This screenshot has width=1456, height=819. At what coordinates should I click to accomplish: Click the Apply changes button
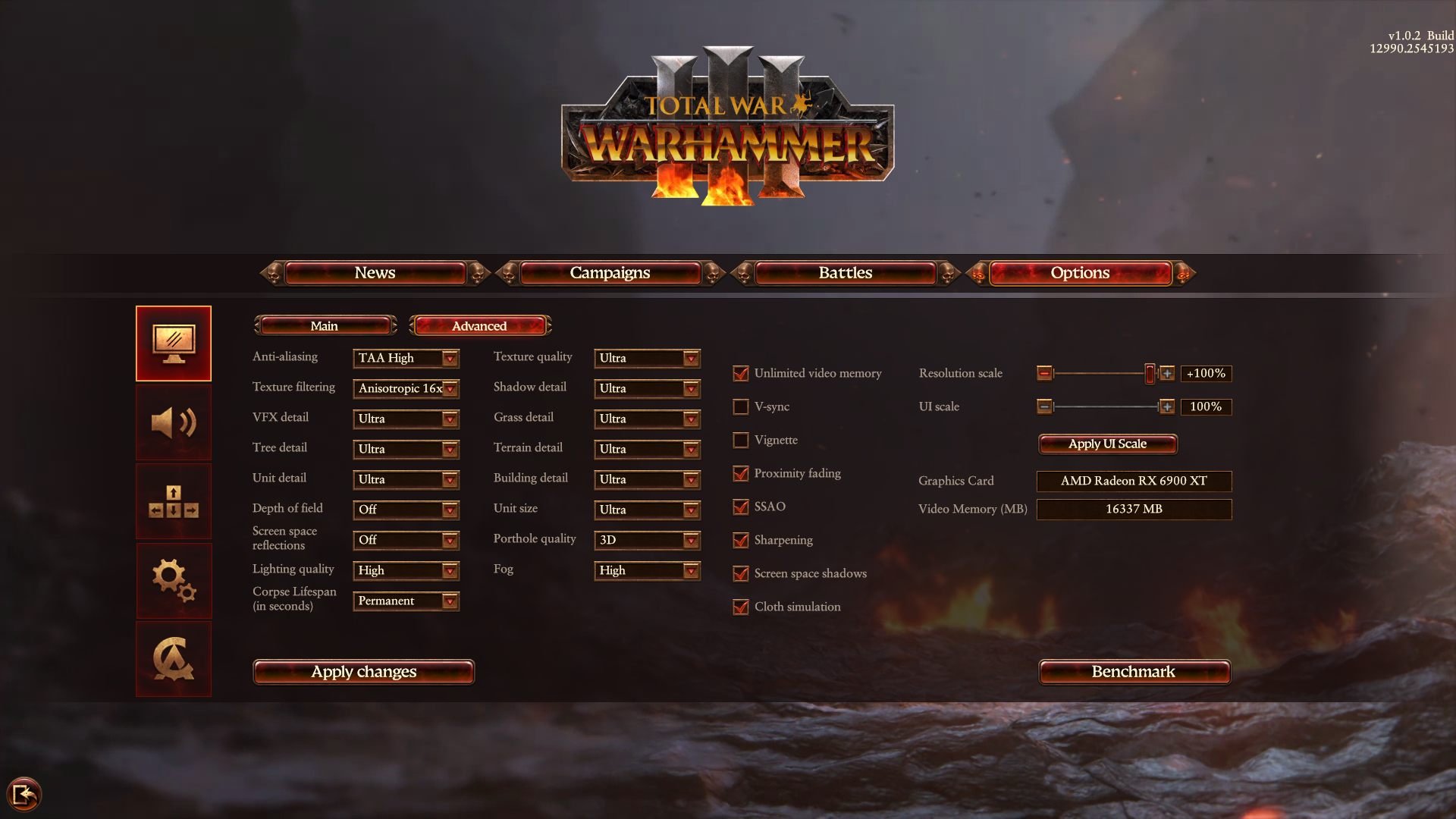click(x=364, y=672)
